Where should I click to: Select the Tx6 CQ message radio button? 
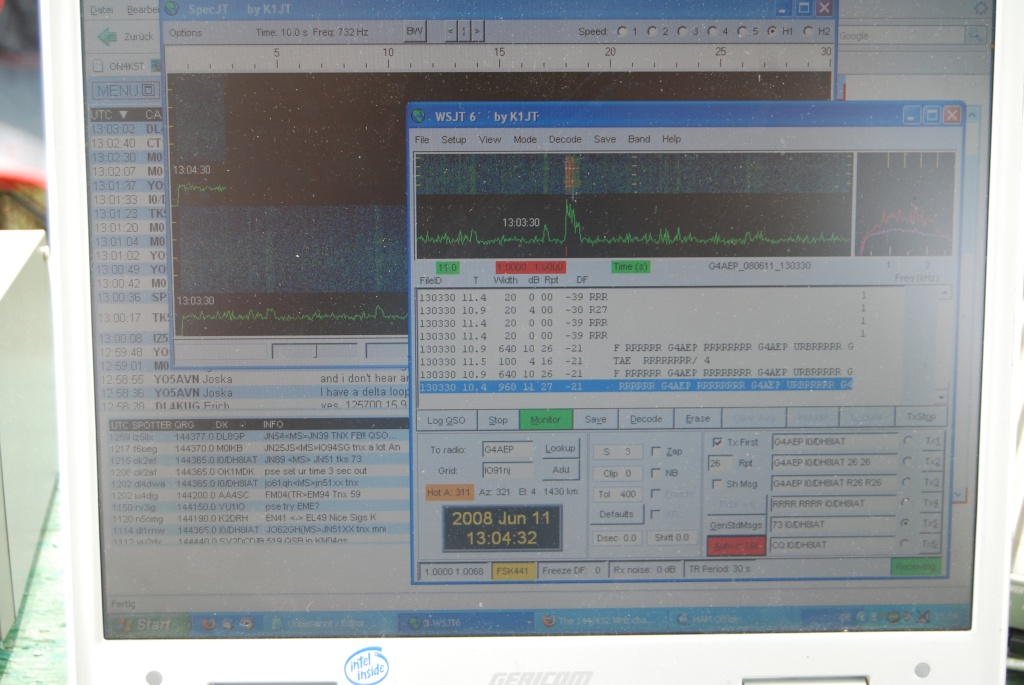click(x=904, y=543)
